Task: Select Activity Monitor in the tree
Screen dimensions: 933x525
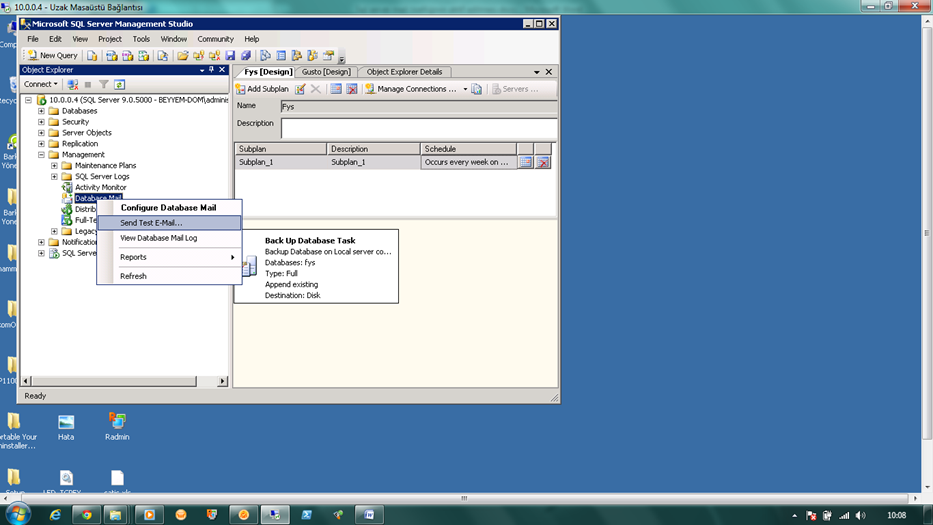Action: click(101, 188)
